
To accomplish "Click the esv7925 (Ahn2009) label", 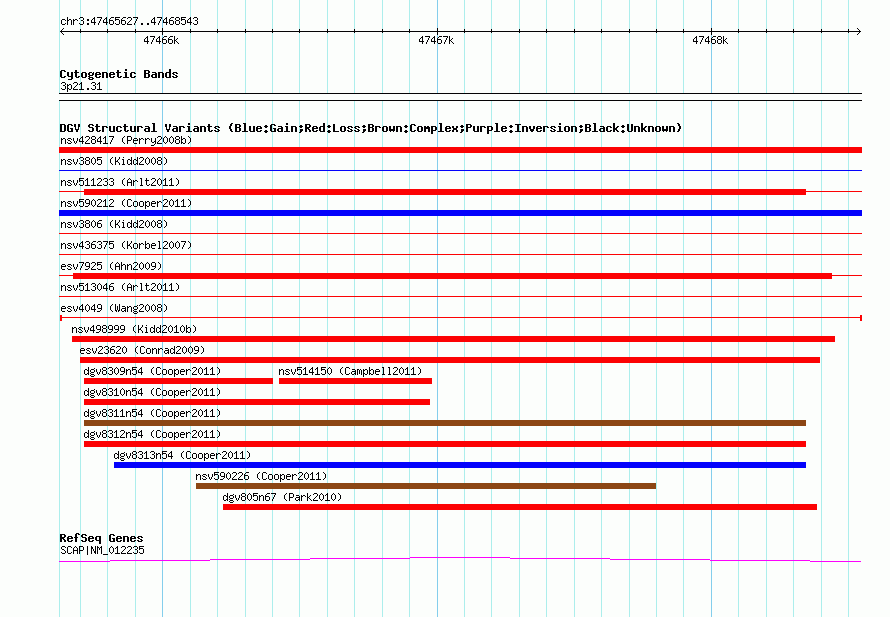I will (x=111, y=266).
